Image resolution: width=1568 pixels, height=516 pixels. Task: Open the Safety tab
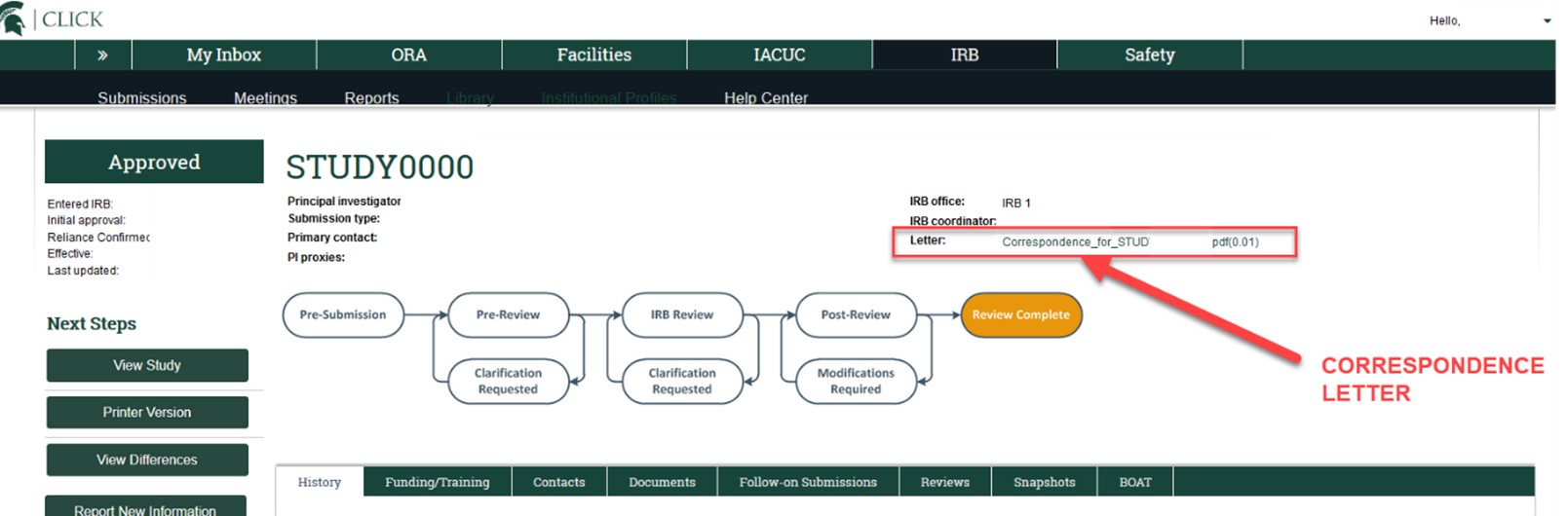(x=1149, y=55)
